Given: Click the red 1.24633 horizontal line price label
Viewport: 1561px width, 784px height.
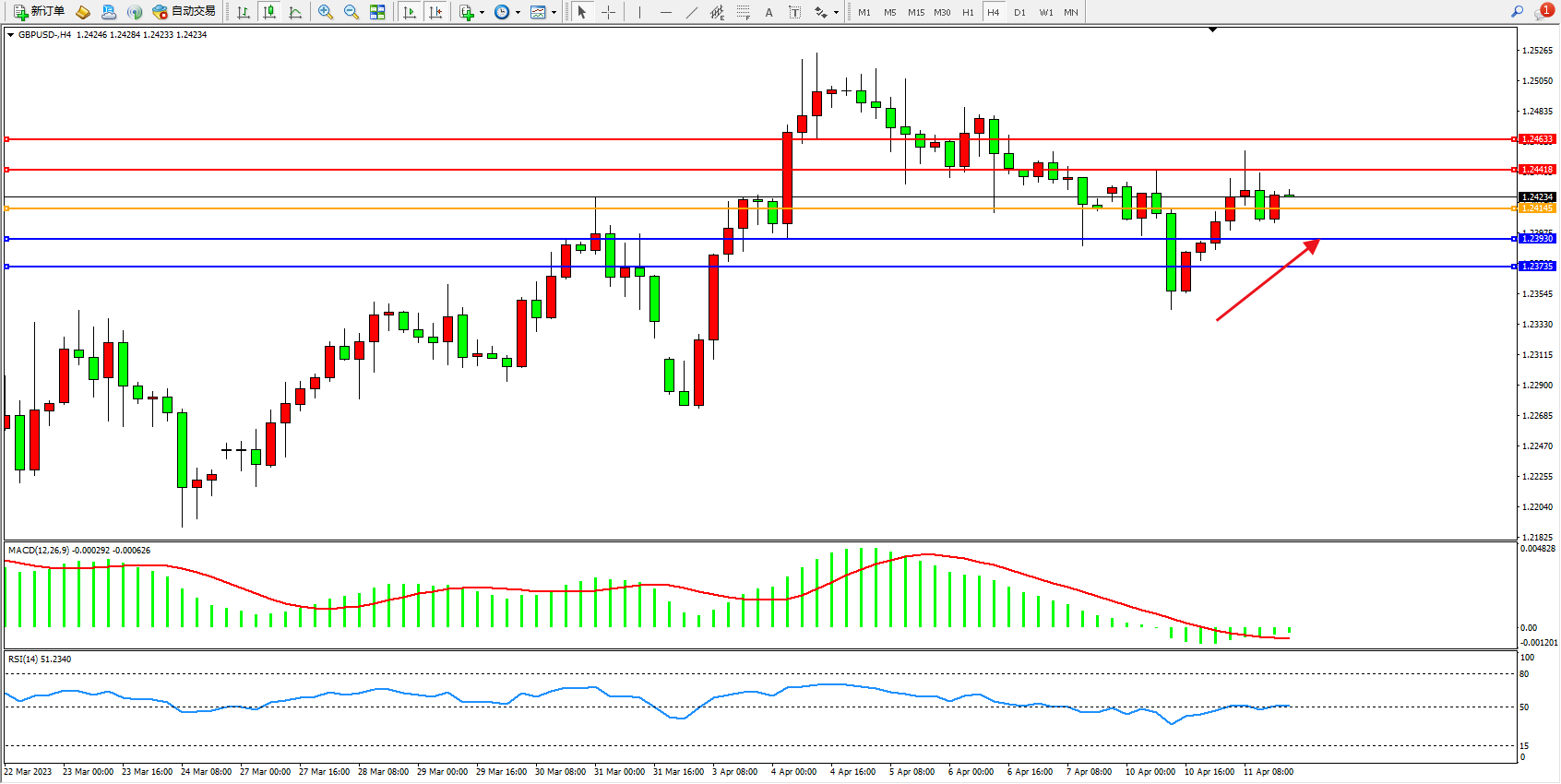Looking at the screenshot, I should pos(1537,139).
